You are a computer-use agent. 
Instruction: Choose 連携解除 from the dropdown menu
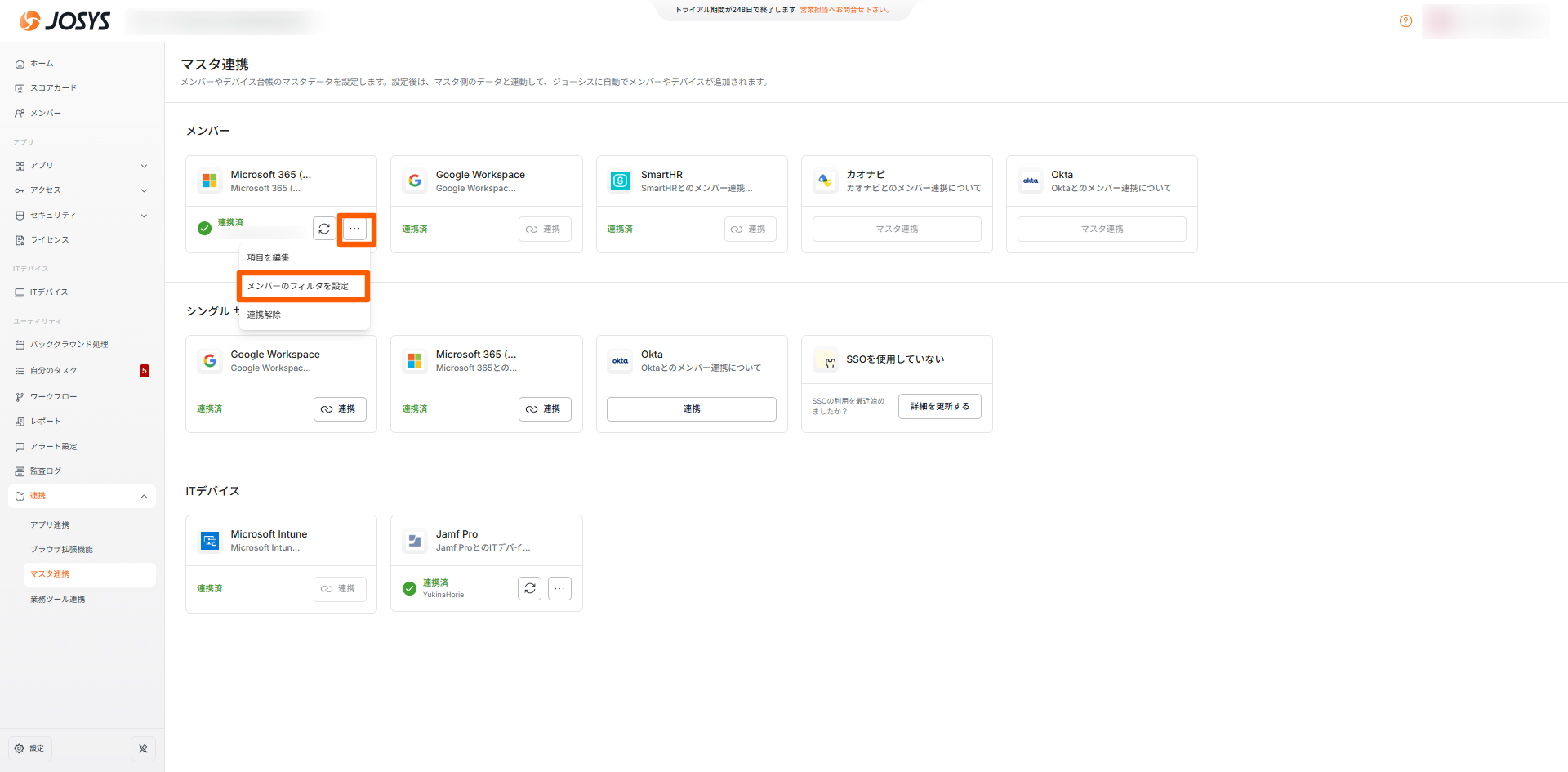264,315
